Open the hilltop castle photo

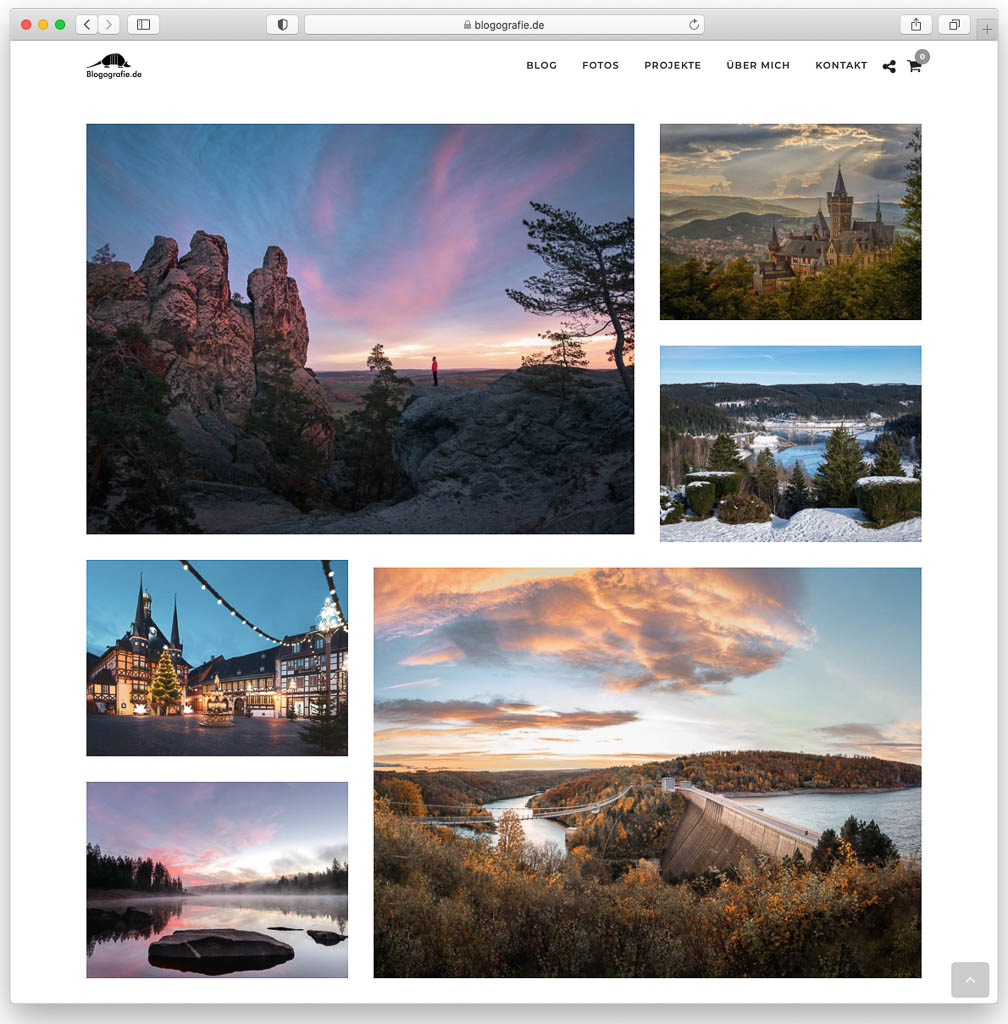790,222
